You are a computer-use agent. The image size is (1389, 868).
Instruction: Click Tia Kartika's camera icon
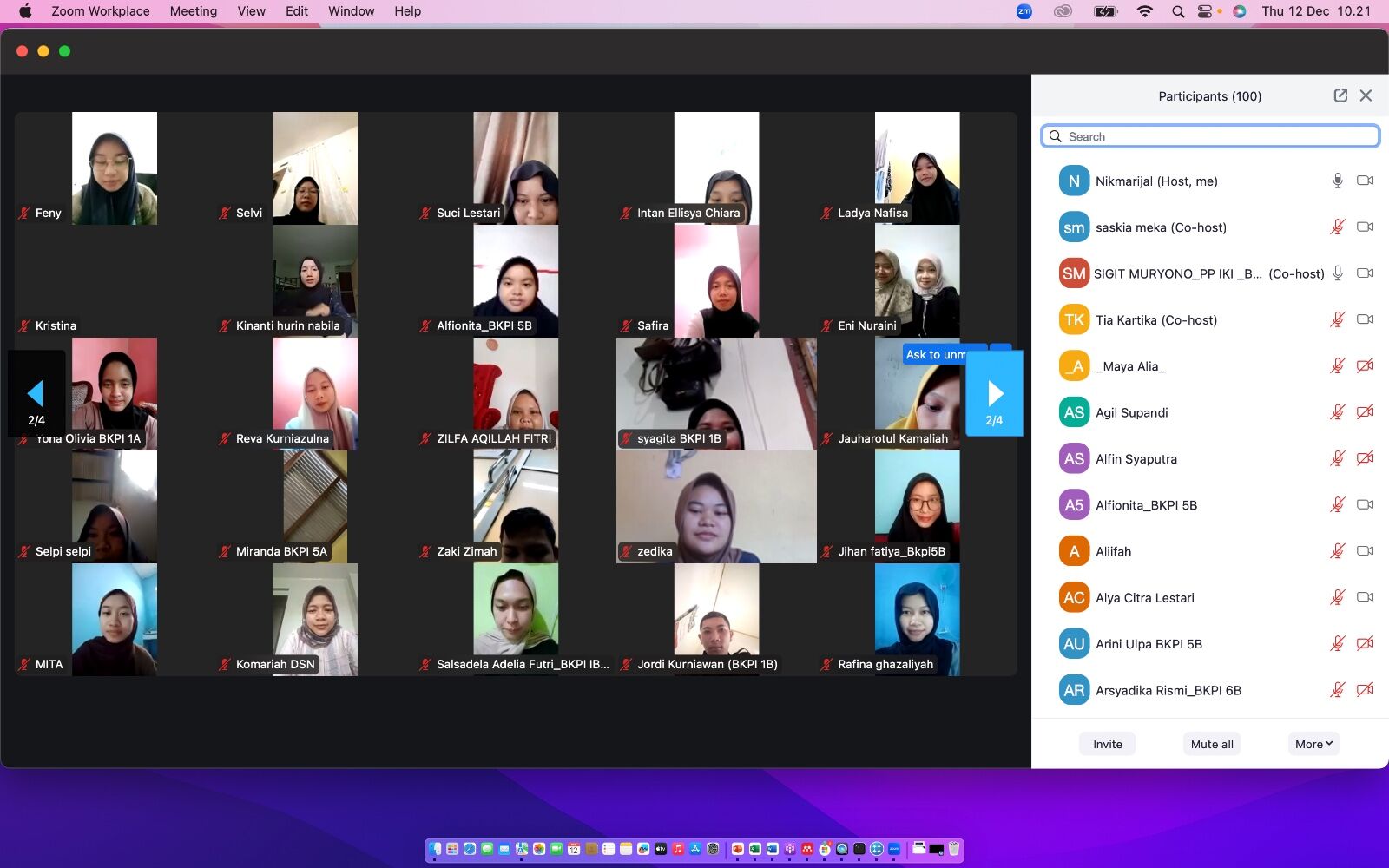[x=1365, y=319]
